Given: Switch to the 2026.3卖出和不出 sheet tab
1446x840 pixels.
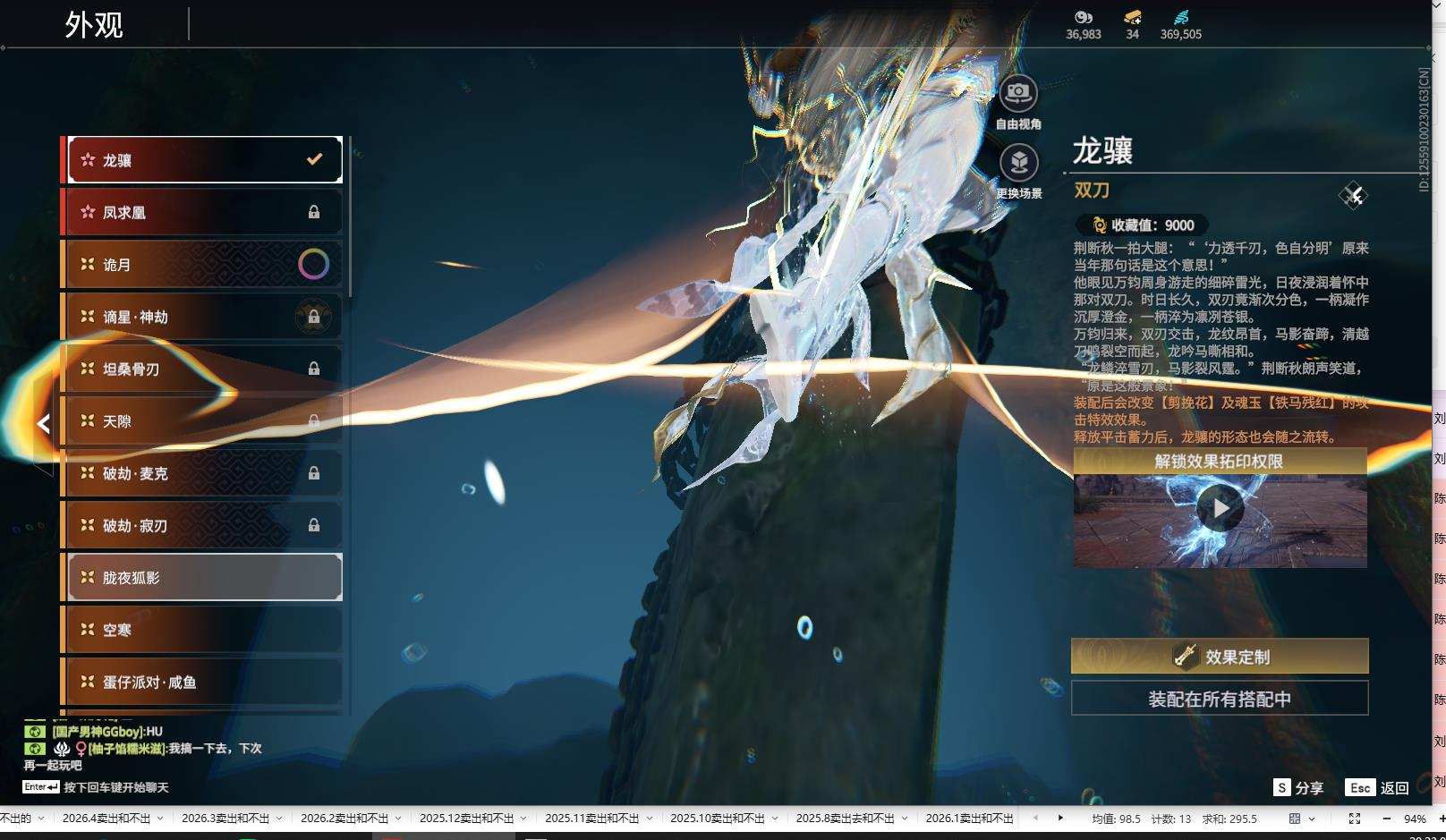Looking at the screenshot, I should 225,819.
